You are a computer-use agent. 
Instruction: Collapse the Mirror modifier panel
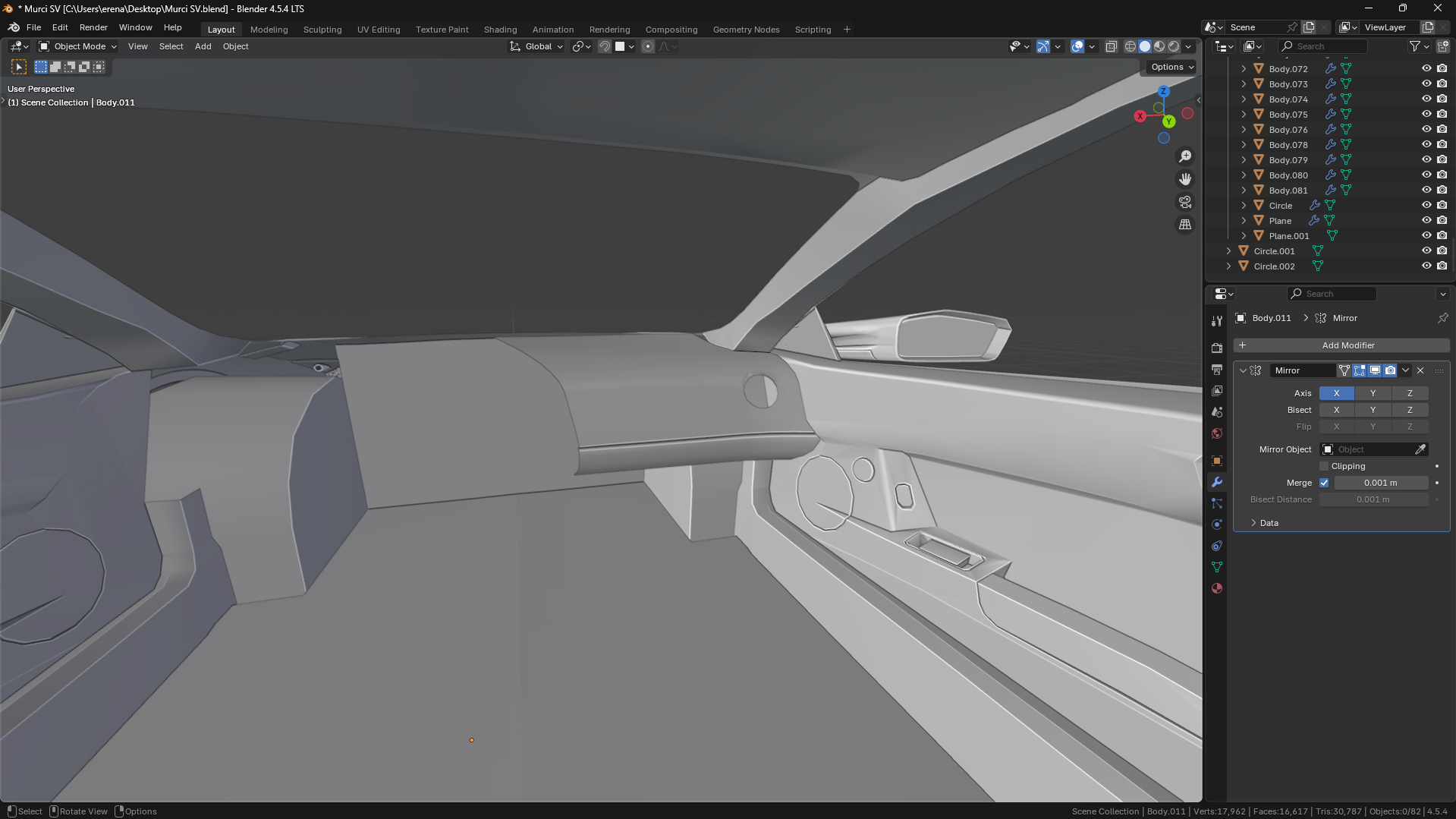pos(1243,370)
